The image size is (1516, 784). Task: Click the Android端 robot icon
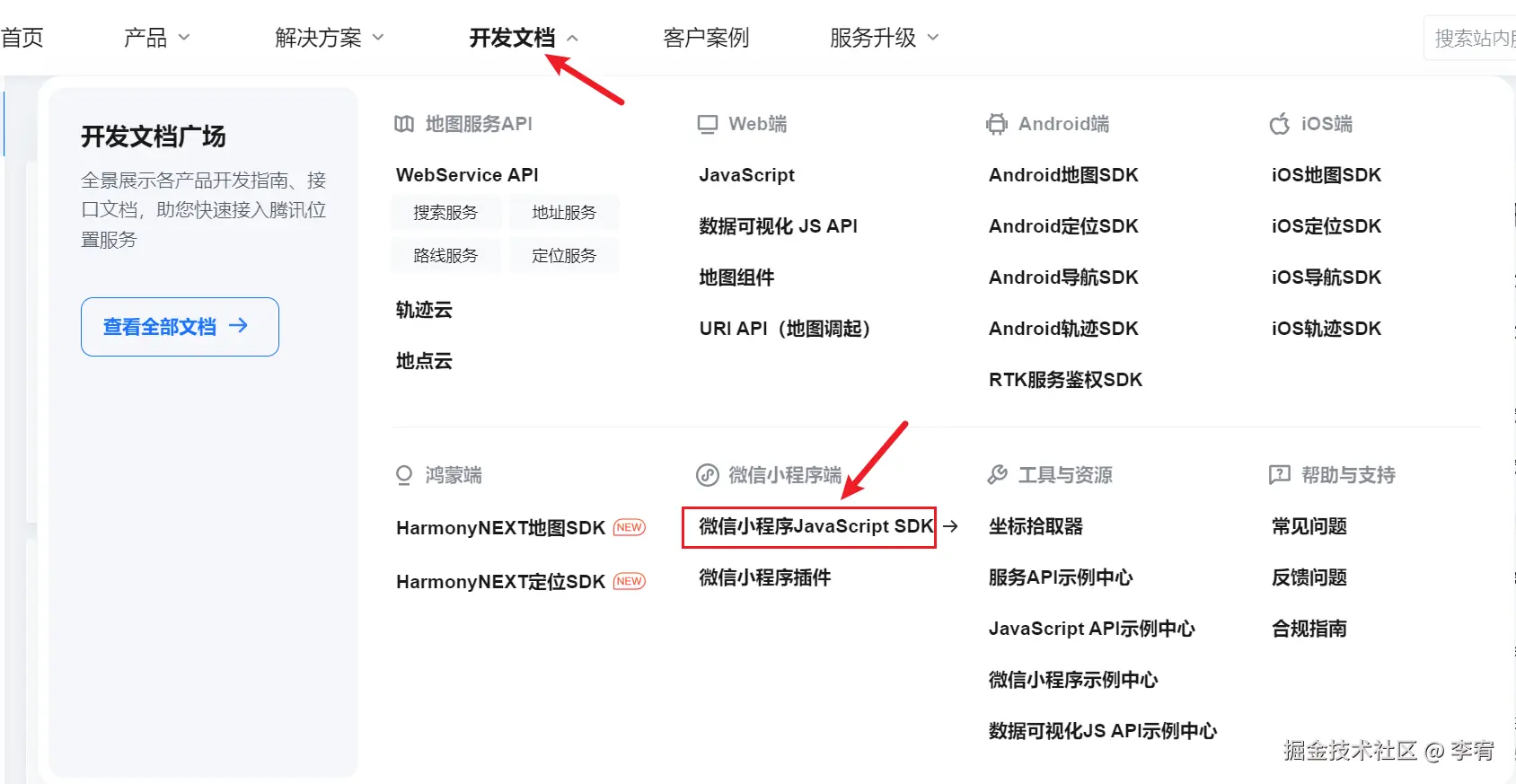pos(997,124)
